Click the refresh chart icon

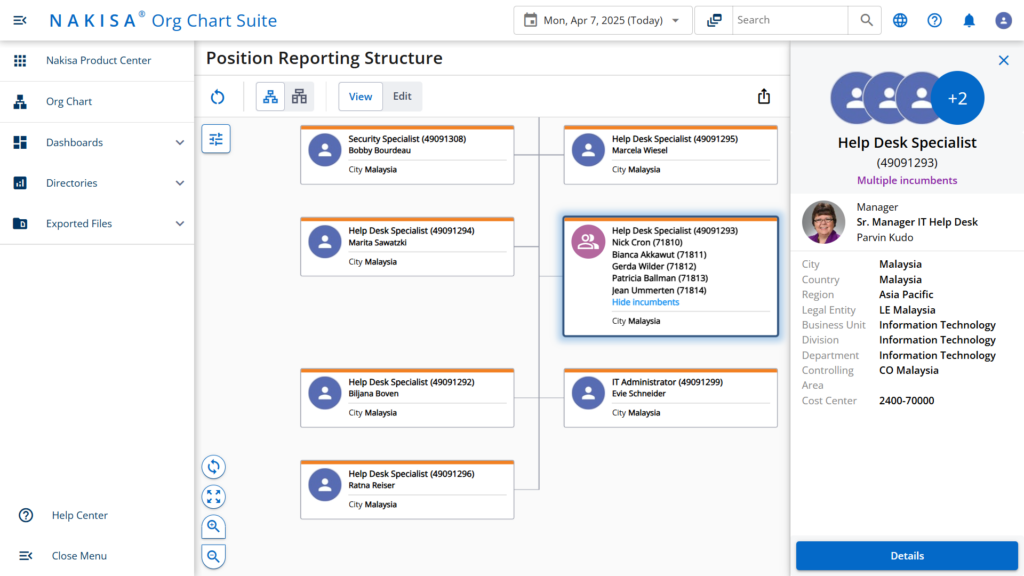click(218, 96)
